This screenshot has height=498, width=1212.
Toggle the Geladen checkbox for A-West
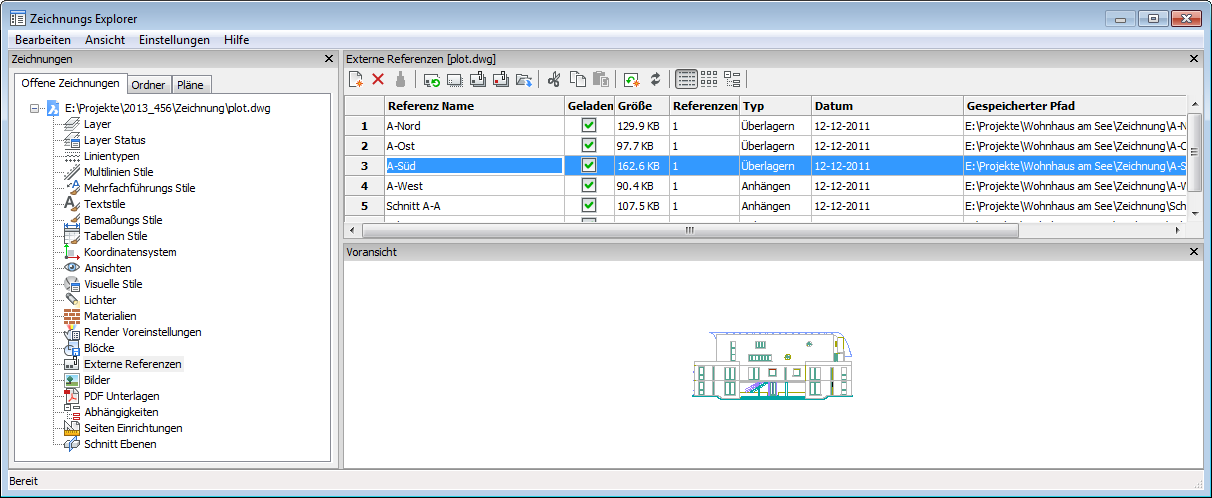click(x=589, y=186)
